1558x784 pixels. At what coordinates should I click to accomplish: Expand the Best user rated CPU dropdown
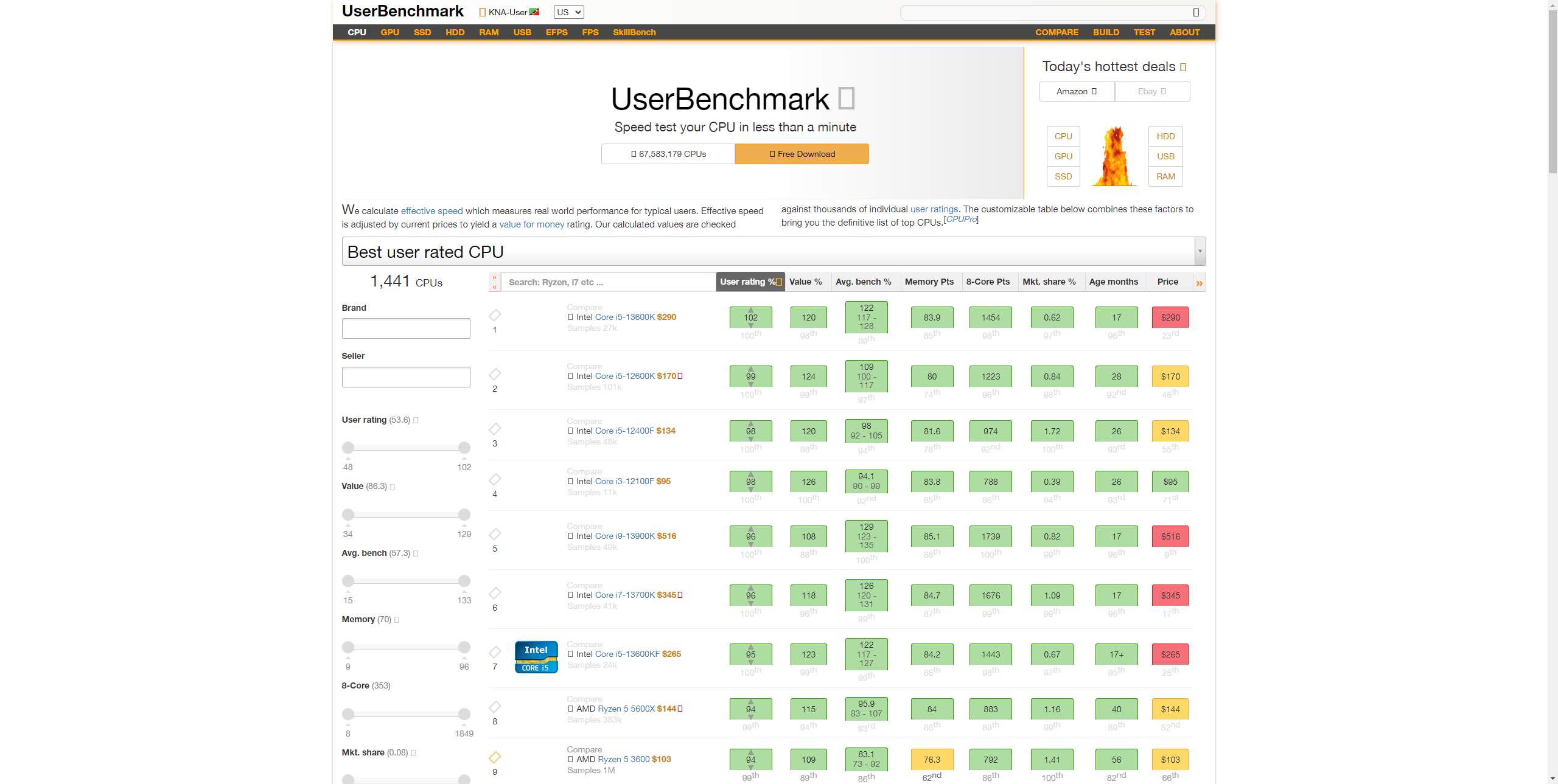[1200, 251]
